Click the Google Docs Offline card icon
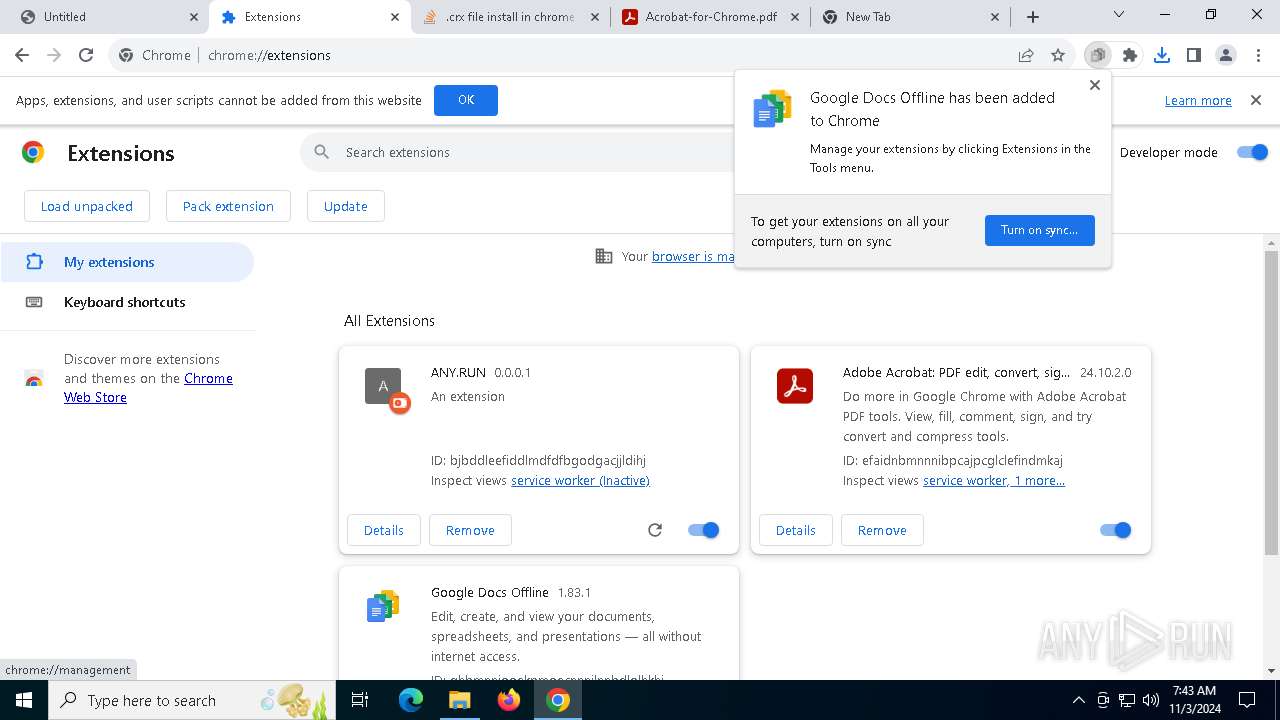The height and width of the screenshot is (720, 1280). point(383,606)
